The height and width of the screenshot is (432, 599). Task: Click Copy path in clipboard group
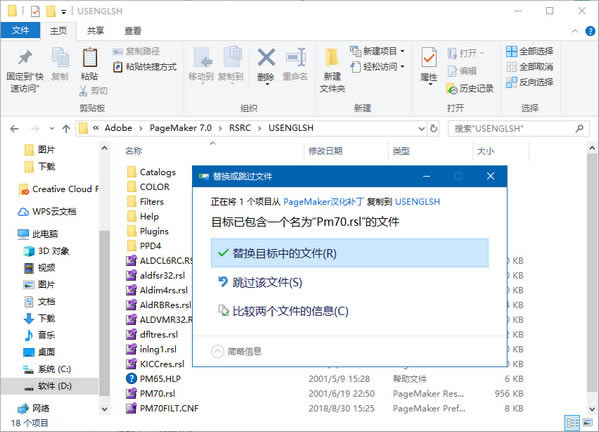coord(136,51)
